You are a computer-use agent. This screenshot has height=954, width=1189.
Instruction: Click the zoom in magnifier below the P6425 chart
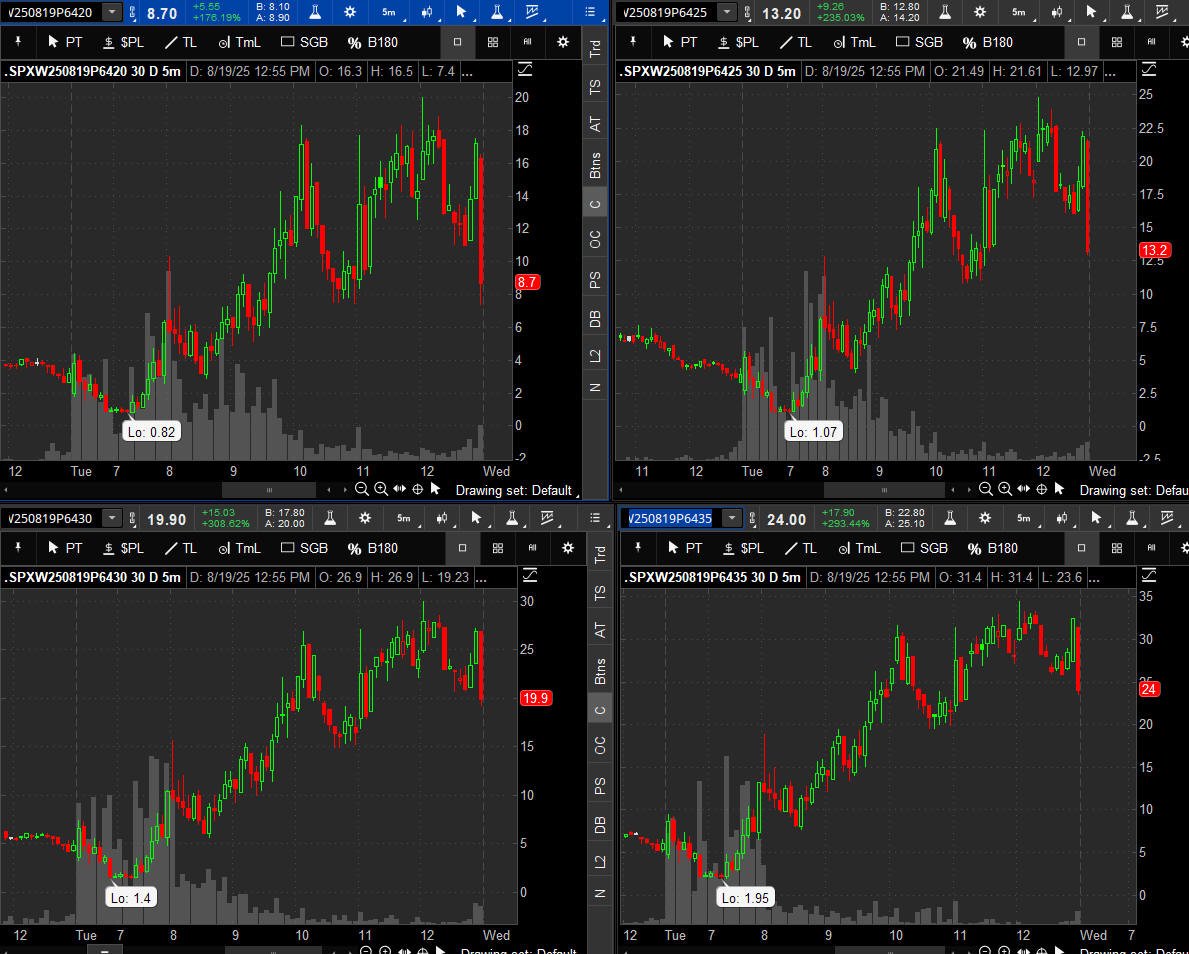coord(1004,489)
